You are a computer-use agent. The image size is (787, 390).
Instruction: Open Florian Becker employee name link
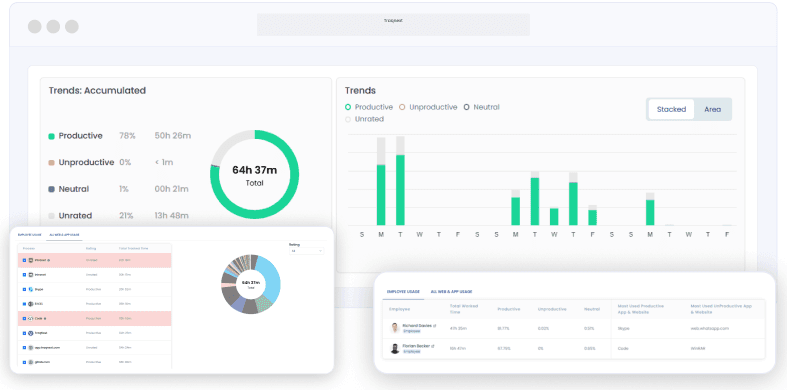coord(416,346)
